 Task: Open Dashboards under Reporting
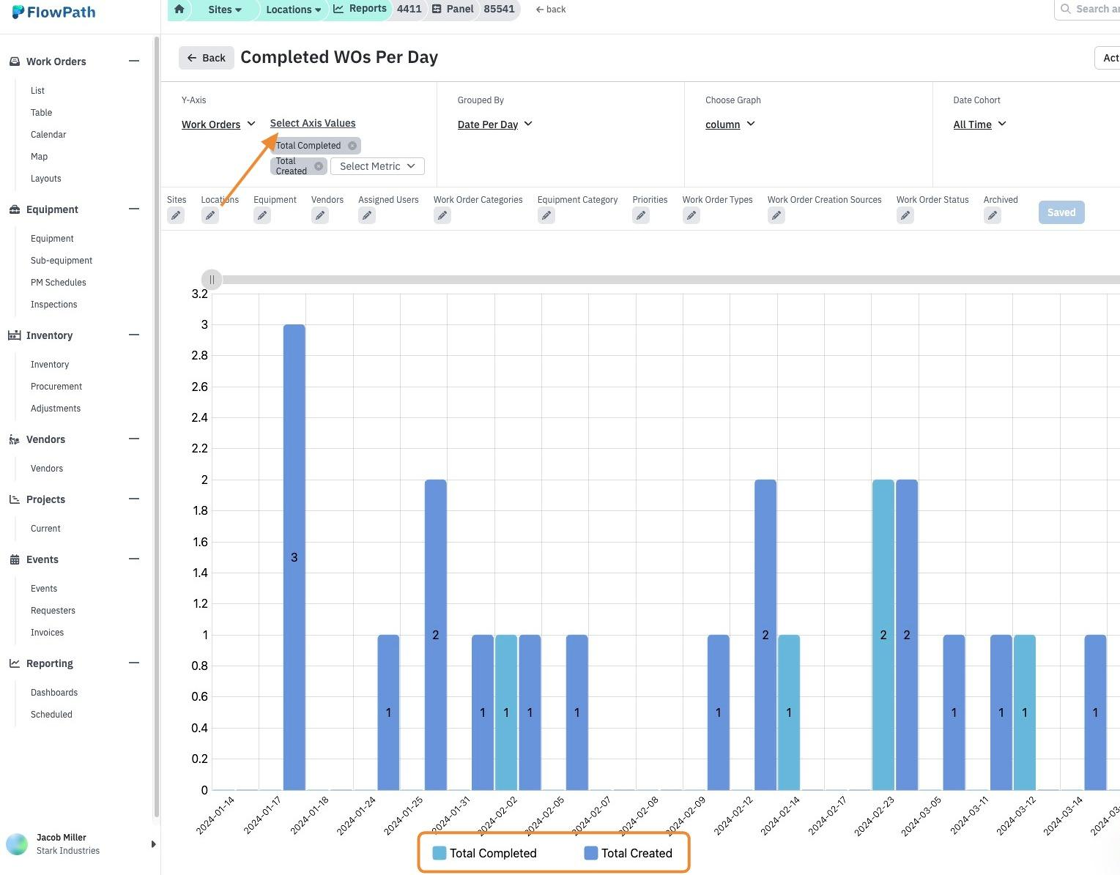click(x=54, y=692)
